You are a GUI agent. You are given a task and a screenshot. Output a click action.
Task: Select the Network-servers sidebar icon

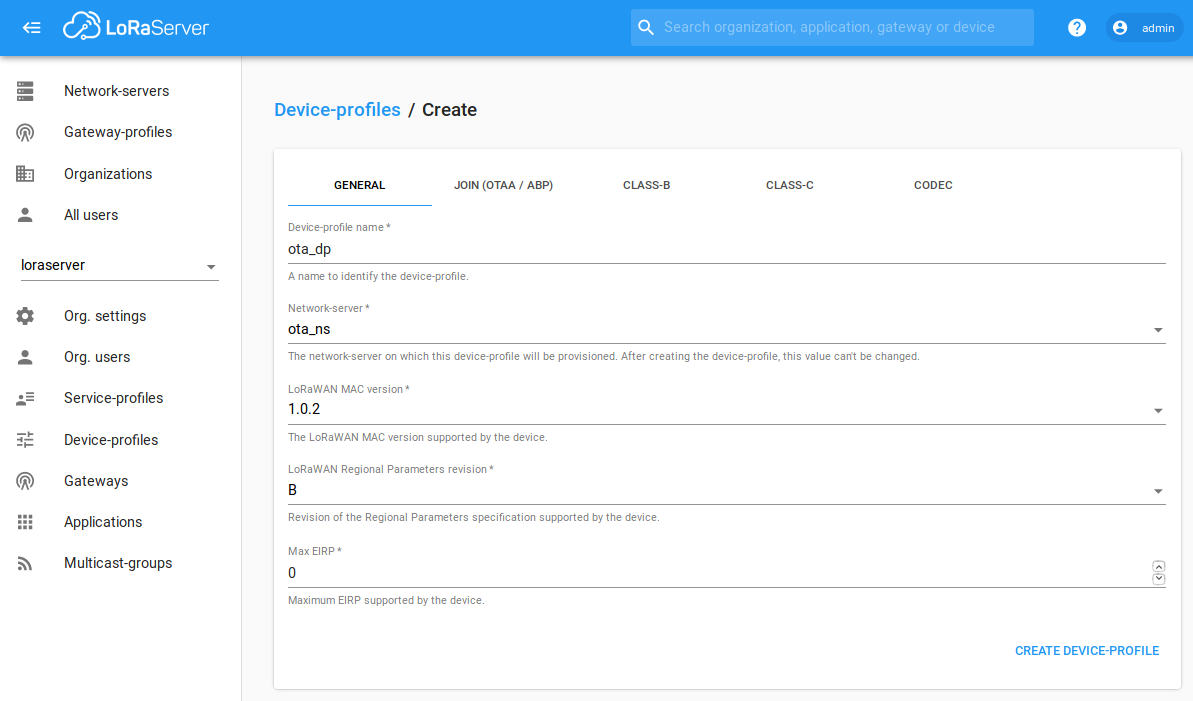click(25, 90)
